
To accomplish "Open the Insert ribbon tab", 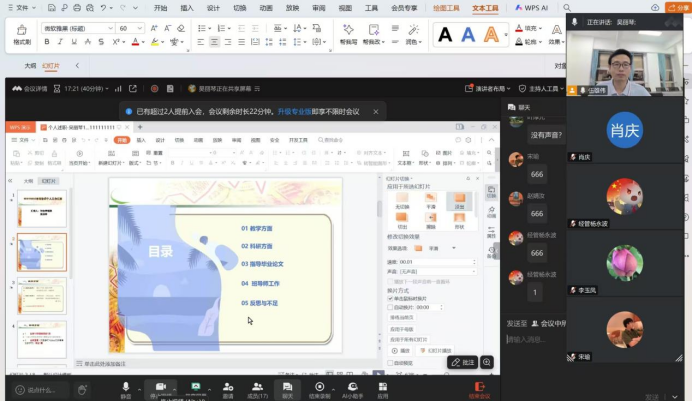I will [187, 8].
